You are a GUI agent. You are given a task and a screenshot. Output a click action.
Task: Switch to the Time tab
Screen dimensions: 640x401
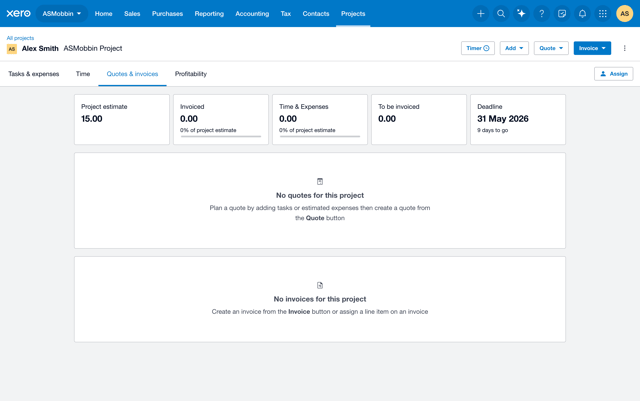click(83, 74)
